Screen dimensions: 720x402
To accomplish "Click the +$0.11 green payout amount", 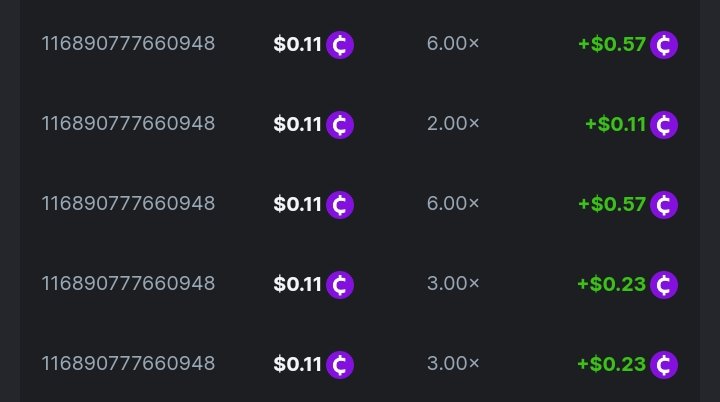I will [x=615, y=125].
